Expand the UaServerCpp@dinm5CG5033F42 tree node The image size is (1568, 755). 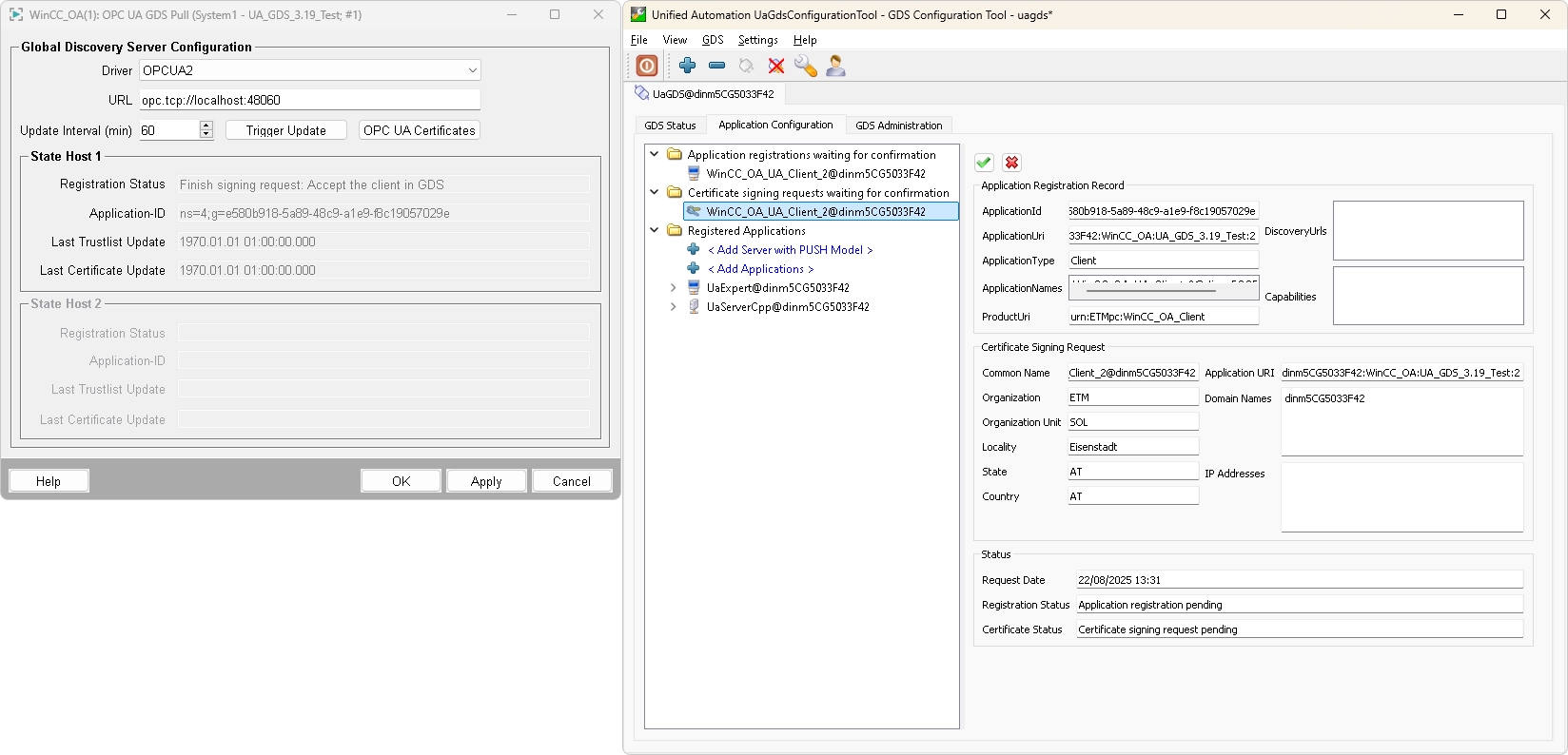click(674, 306)
